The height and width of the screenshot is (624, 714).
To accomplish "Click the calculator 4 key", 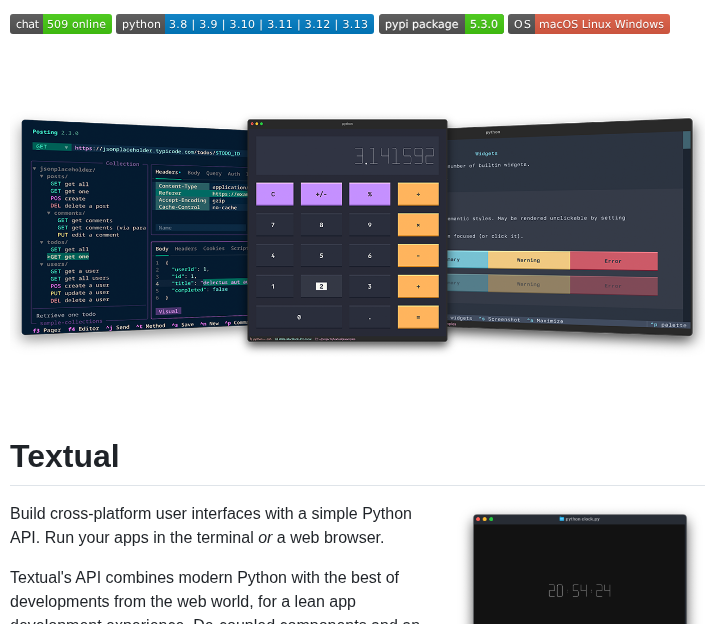I will pyautogui.click(x=275, y=256).
